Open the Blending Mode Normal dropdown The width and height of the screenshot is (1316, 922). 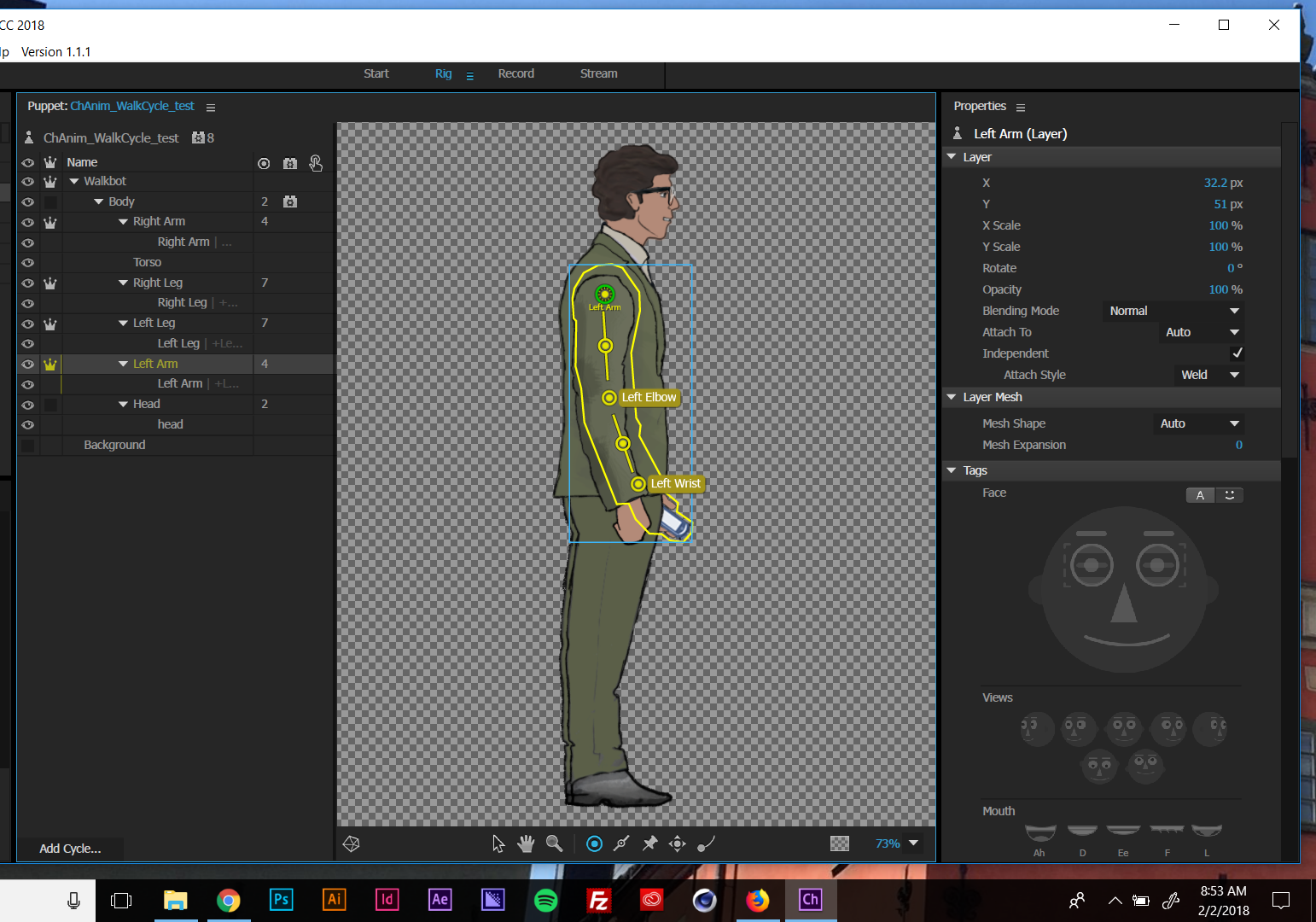click(1173, 312)
